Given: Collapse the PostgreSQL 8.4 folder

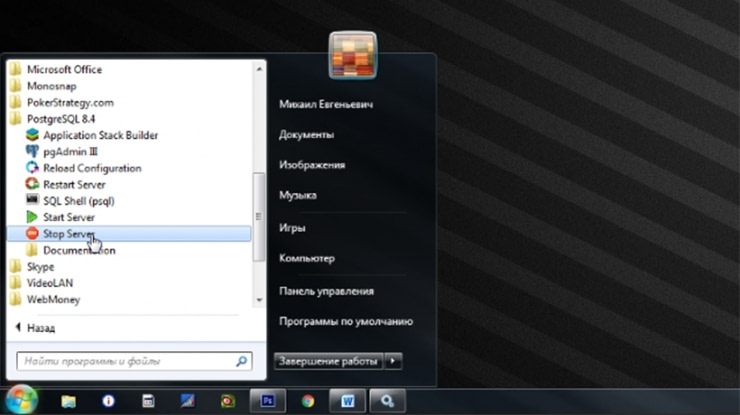Looking at the screenshot, I should (61, 119).
